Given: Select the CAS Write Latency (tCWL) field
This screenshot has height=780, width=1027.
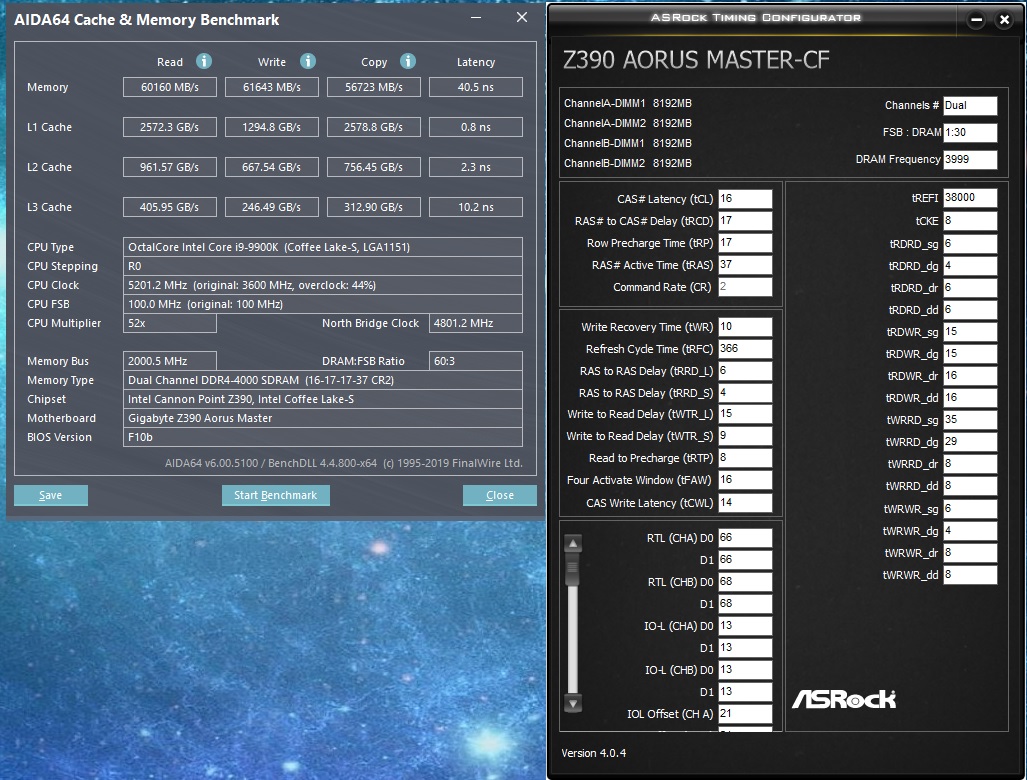Looking at the screenshot, I should point(745,503).
